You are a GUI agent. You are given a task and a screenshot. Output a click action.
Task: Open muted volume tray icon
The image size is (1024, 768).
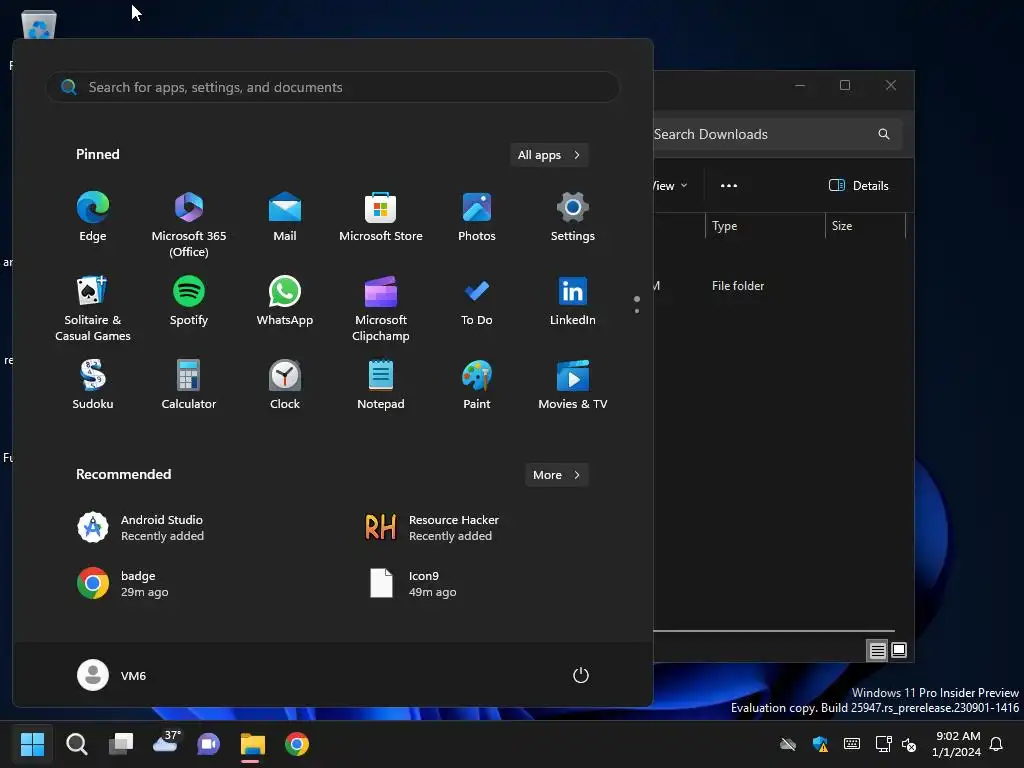click(909, 744)
